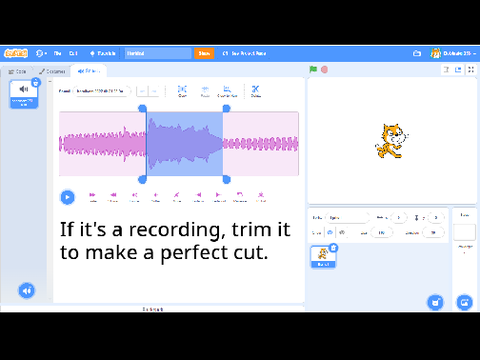Click the Copy to New icon
The width and height of the screenshot is (480, 360).
[227, 91]
